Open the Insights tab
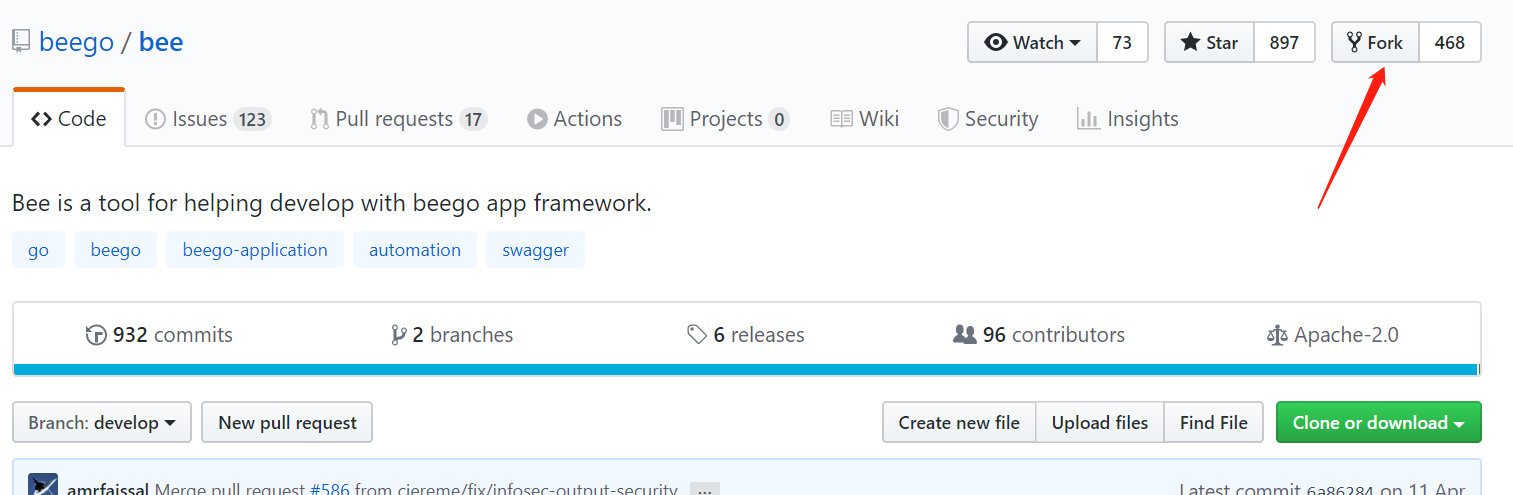The width and height of the screenshot is (1513, 495). point(1127,119)
